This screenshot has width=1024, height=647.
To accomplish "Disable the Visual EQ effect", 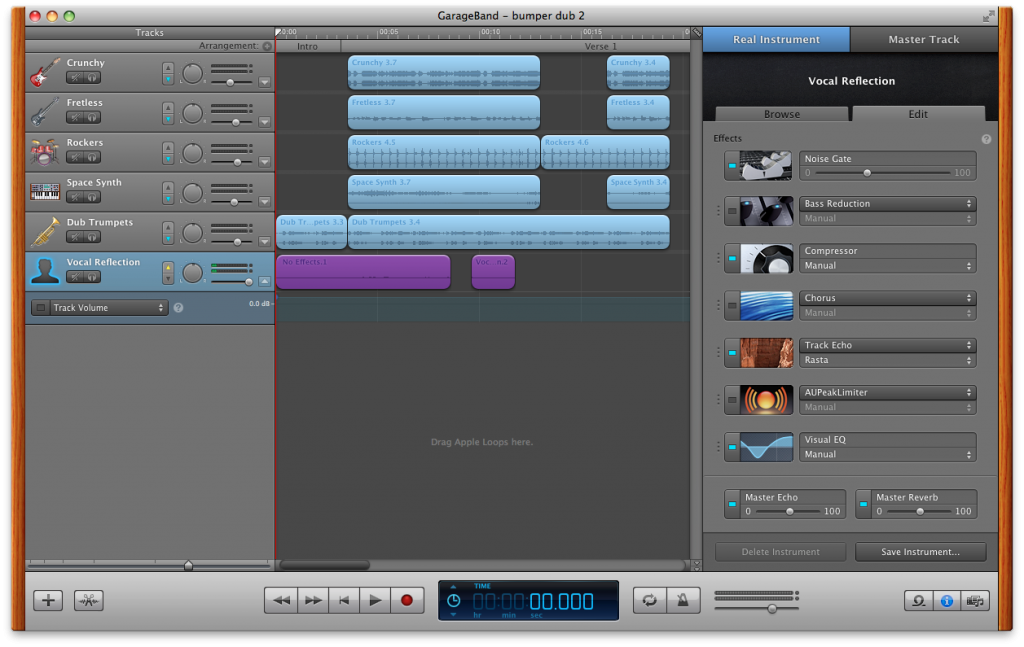I will tap(732, 447).
